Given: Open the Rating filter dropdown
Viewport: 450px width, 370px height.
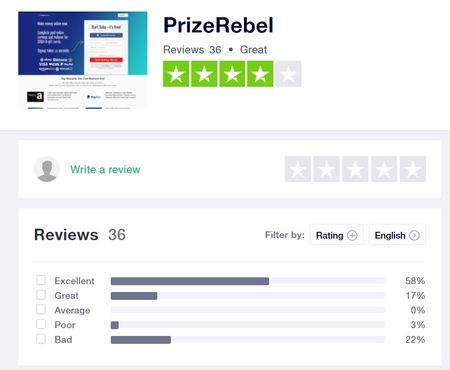Looking at the screenshot, I should pos(337,235).
